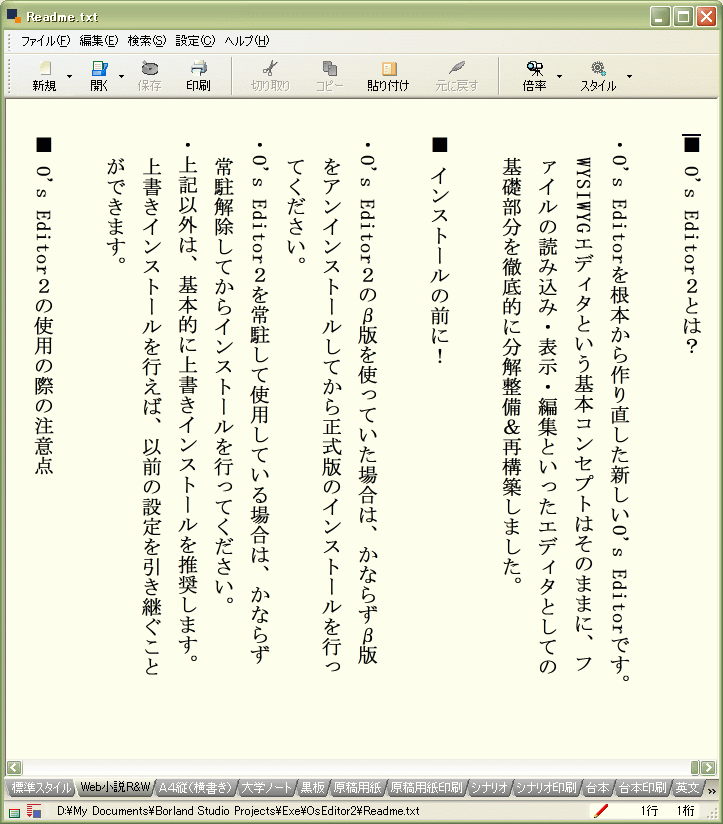Image resolution: width=723 pixels, height=824 pixels.
Task: Click the 1行 line indicator
Action: [649, 811]
